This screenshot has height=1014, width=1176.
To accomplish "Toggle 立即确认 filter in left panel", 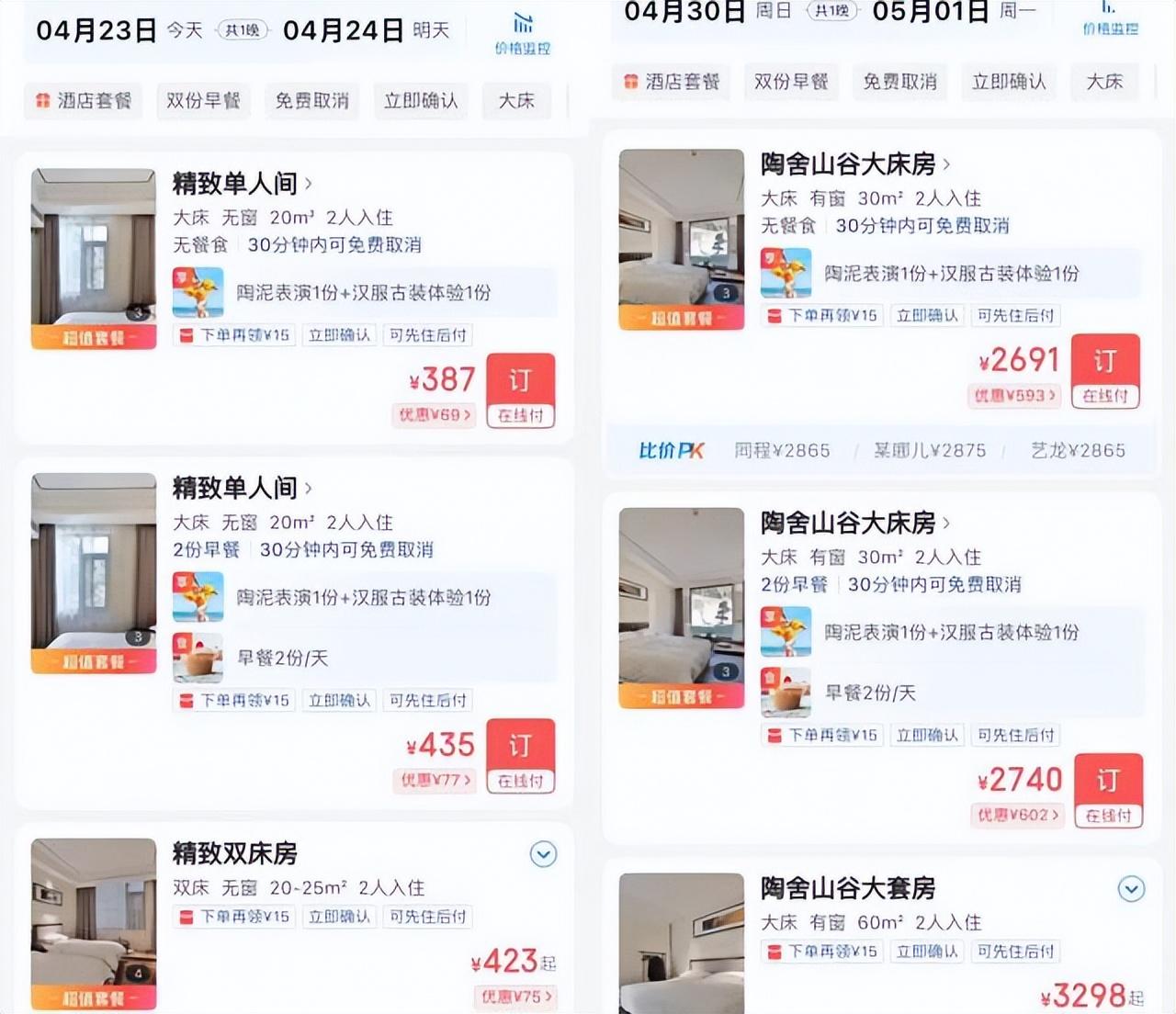I will coord(421,100).
